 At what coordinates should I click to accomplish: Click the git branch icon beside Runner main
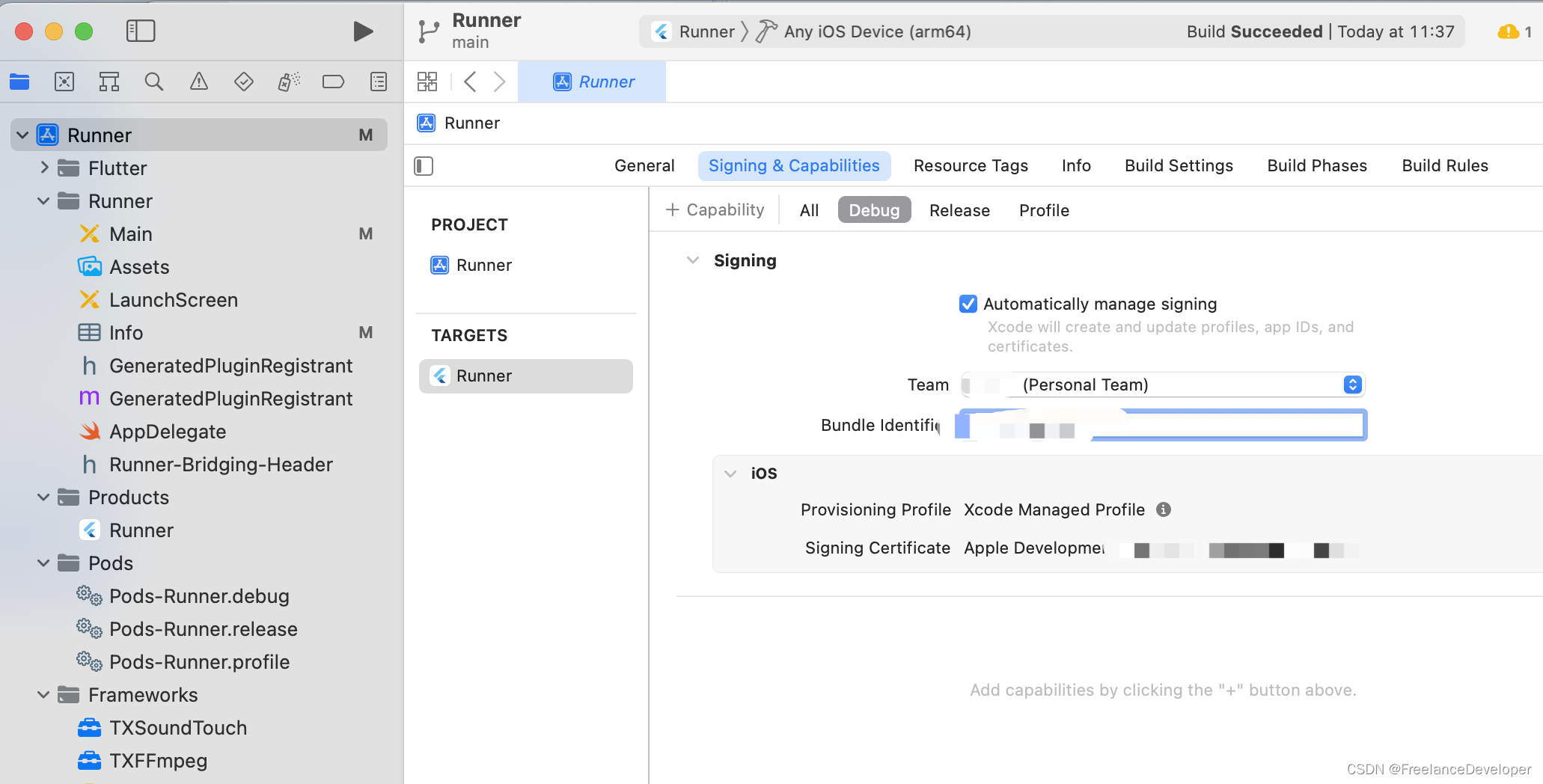click(x=429, y=31)
